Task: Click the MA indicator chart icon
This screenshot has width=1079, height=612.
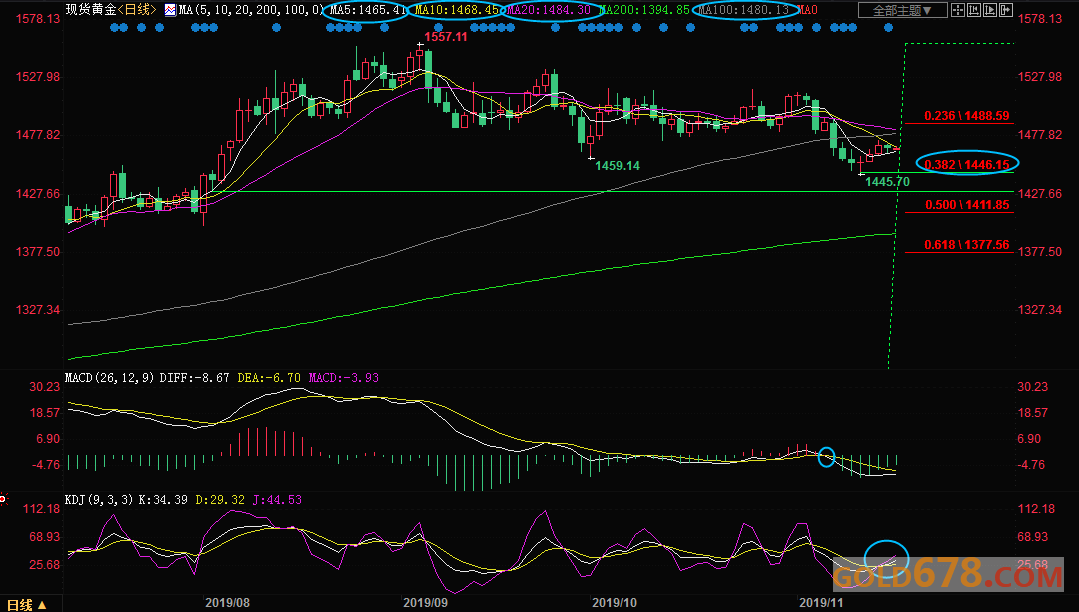Action: click(170, 10)
